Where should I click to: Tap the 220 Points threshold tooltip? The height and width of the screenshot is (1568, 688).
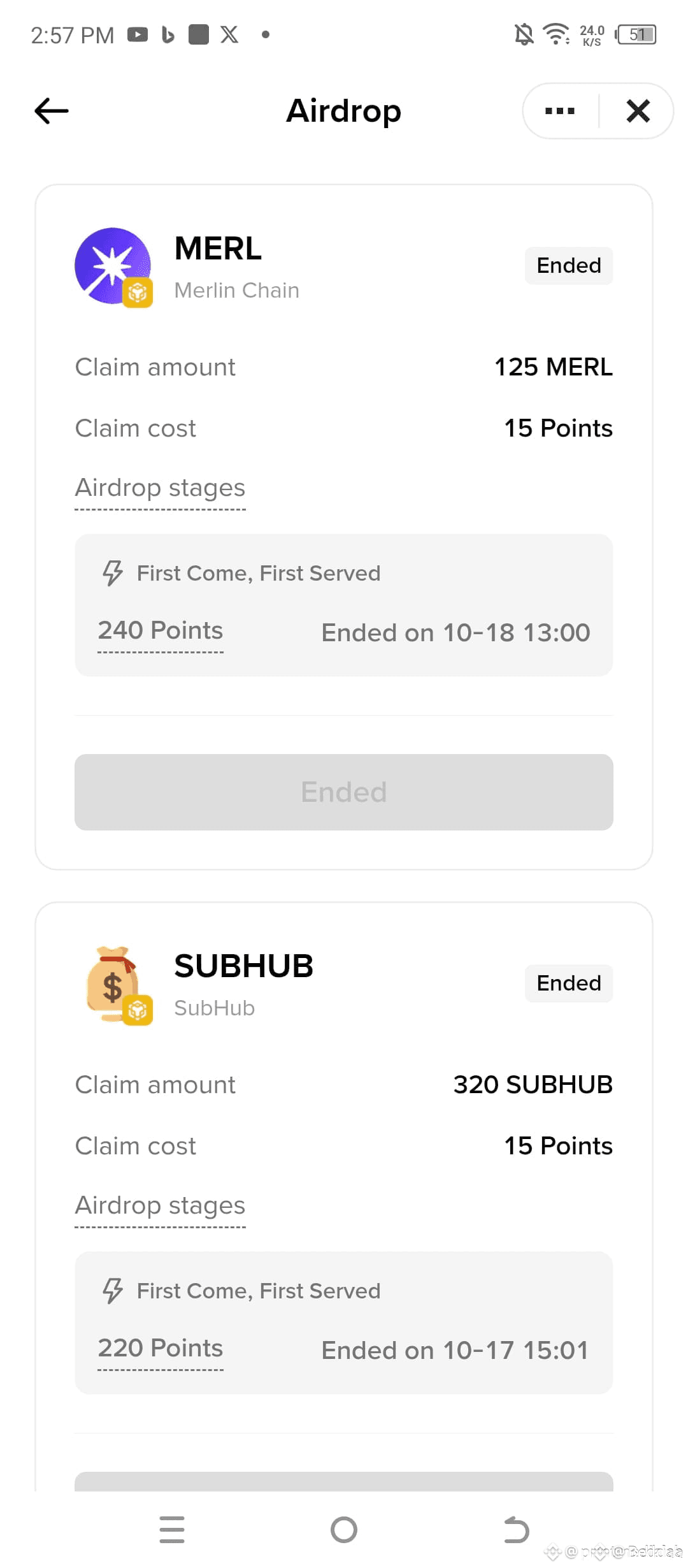click(x=161, y=1349)
